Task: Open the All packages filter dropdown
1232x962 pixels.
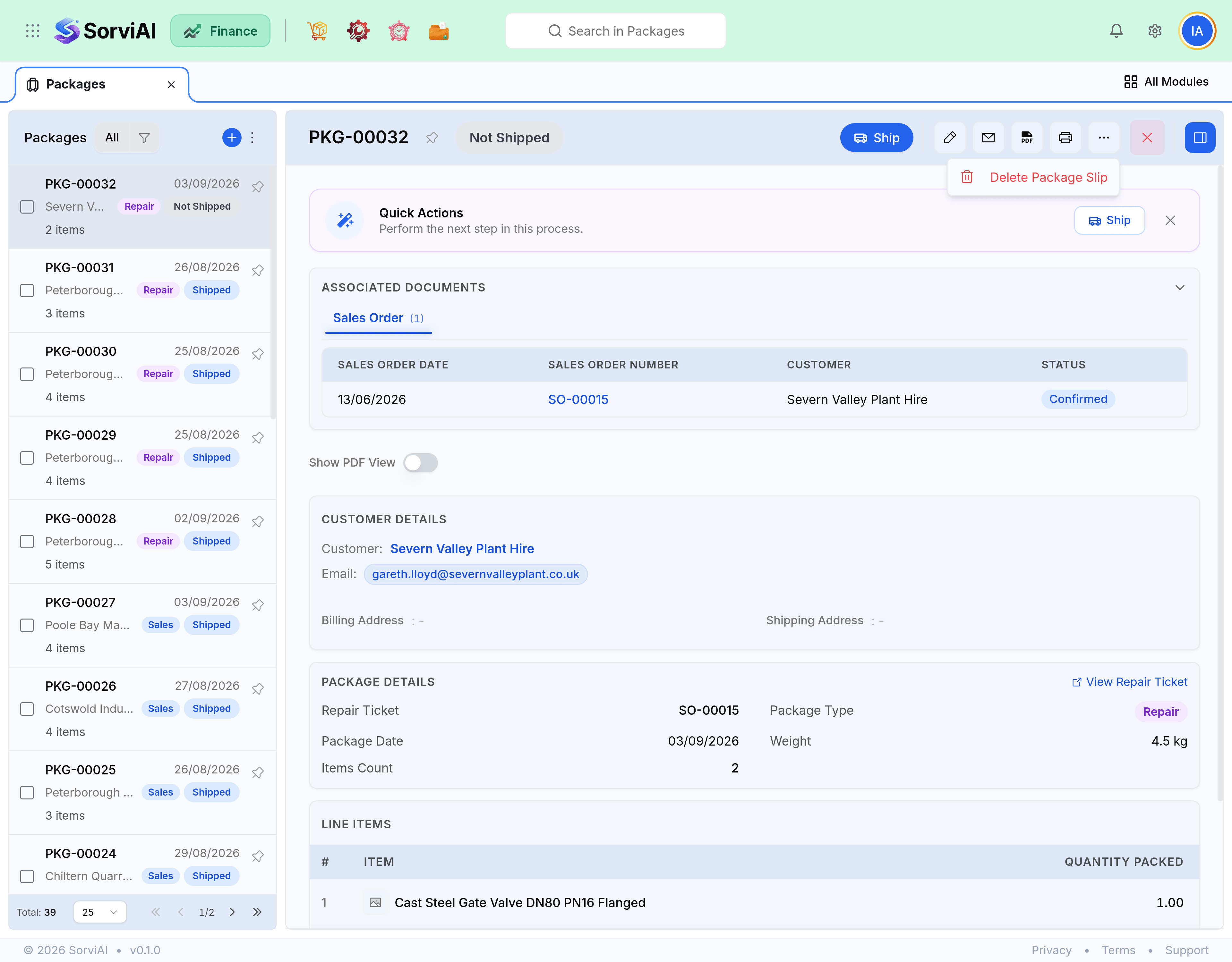Action: tap(112, 138)
